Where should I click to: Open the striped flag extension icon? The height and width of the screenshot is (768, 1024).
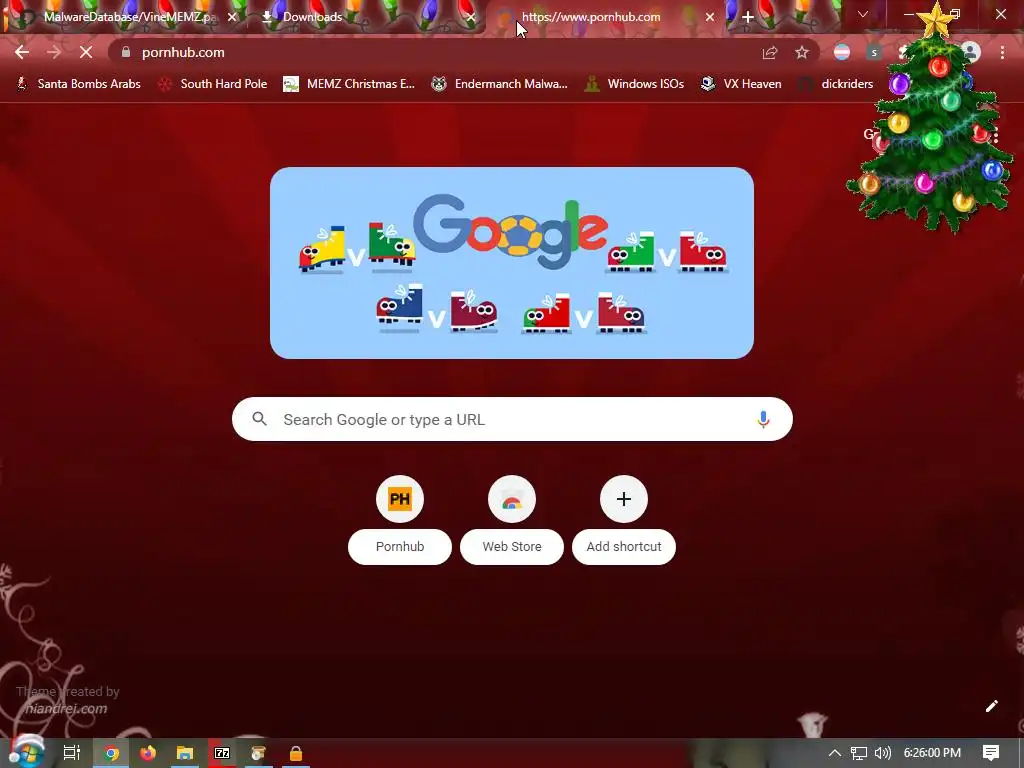point(842,53)
